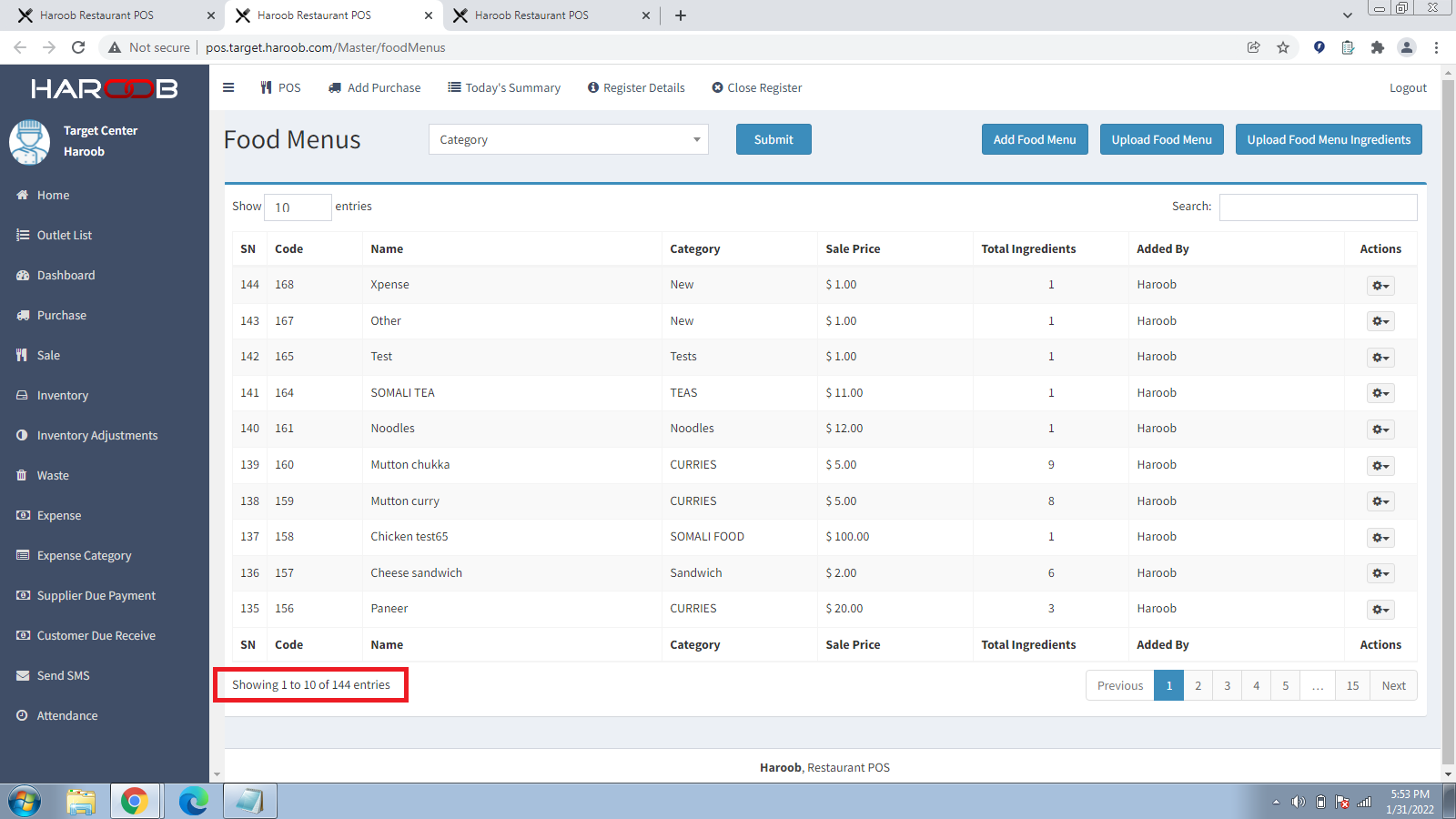This screenshot has height=819, width=1456.
Task: Click the Target Center user avatar
Action: pos(30,142)
